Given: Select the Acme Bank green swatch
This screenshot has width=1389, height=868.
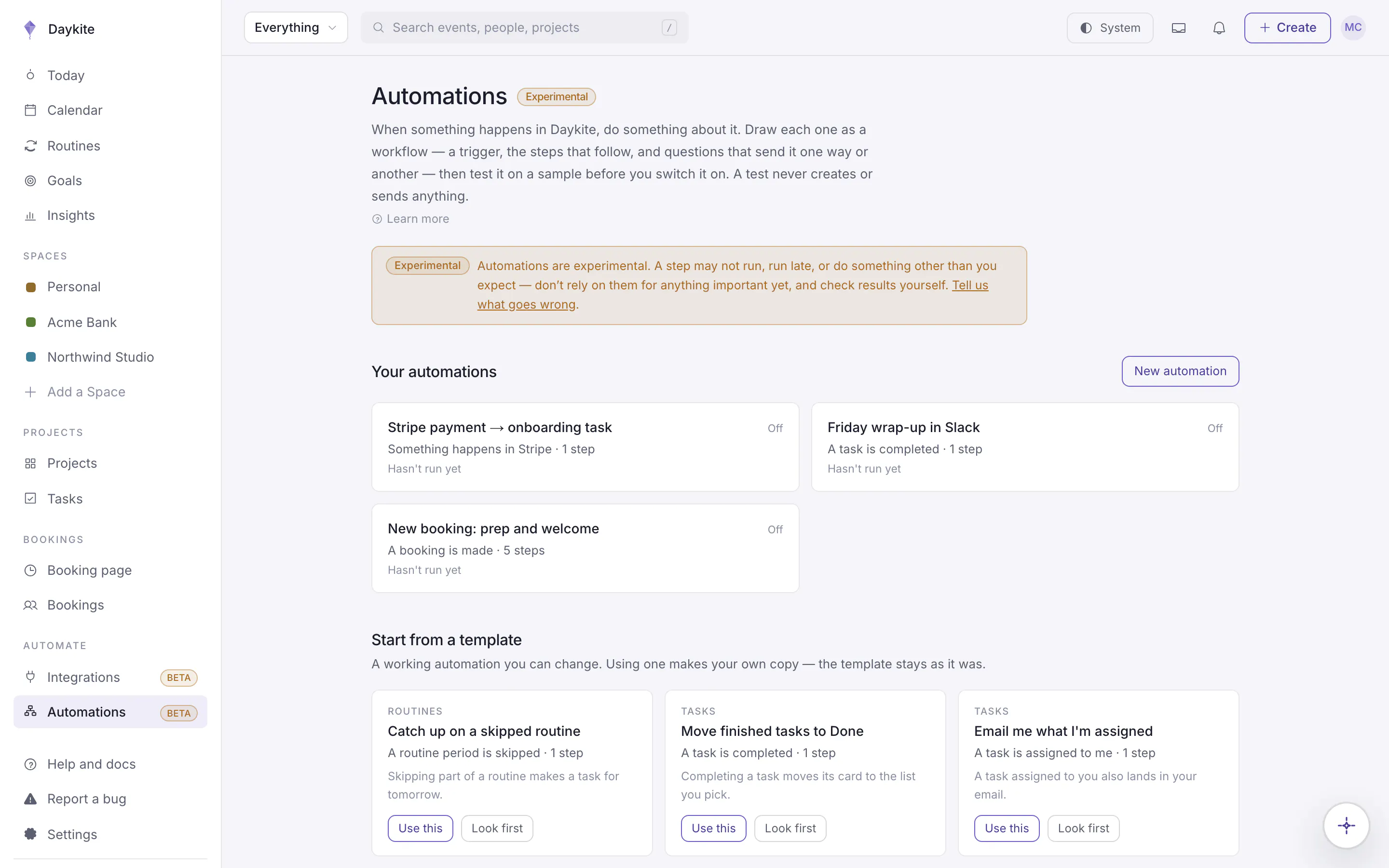Looking at the screenshot, I should click(x=31, y=322).
